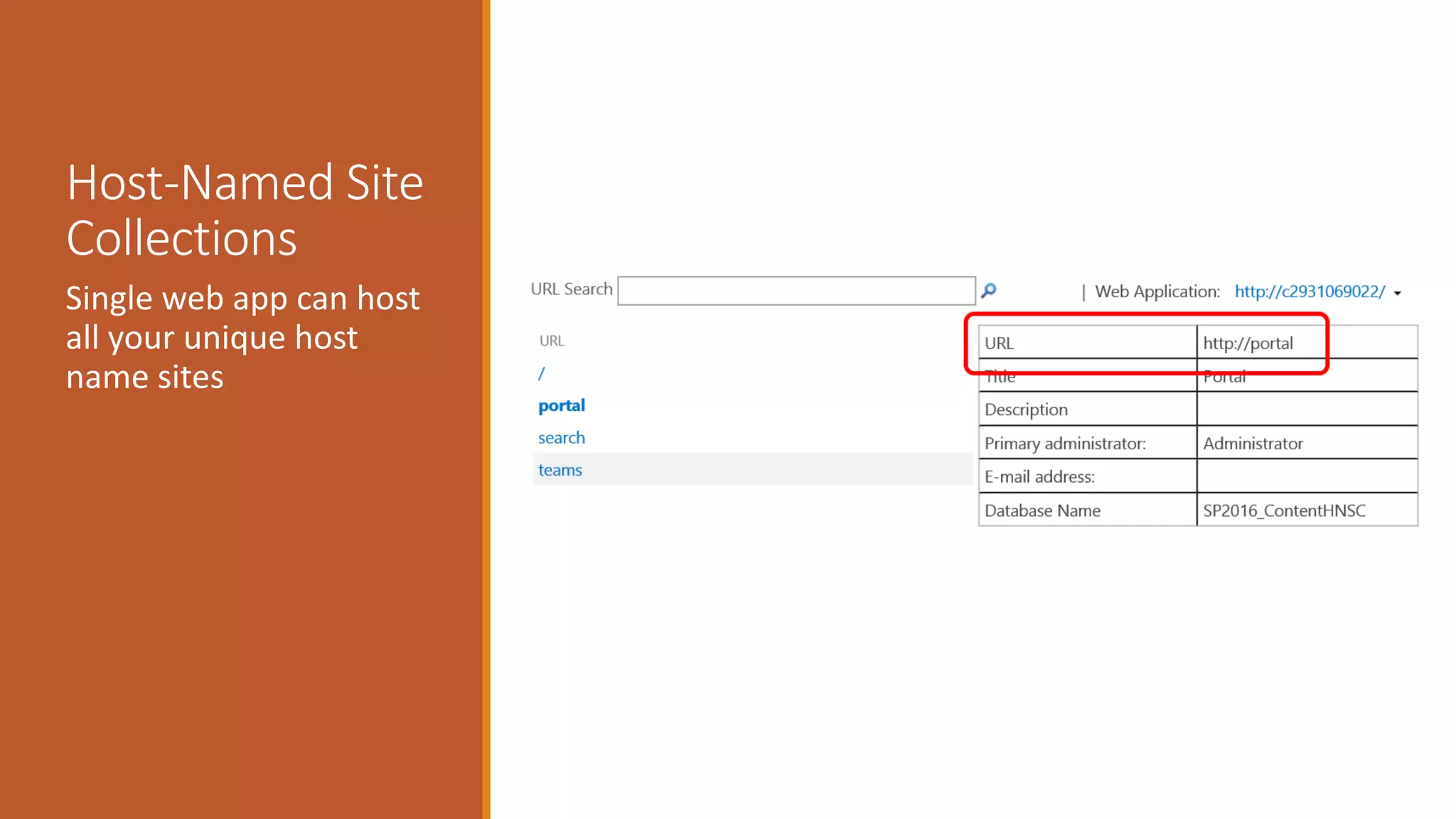Screen dimensions: 1456x819
Task: Click the Web Application label
Action: point(1157,291)
